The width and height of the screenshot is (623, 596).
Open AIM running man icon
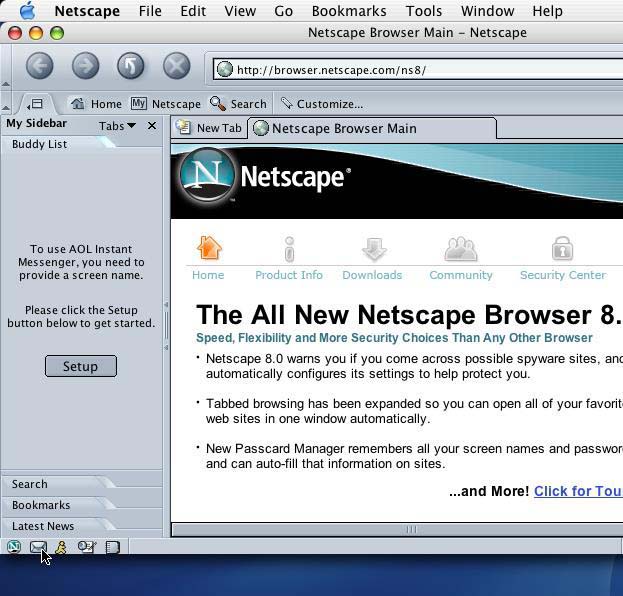(x=61, y=547)
